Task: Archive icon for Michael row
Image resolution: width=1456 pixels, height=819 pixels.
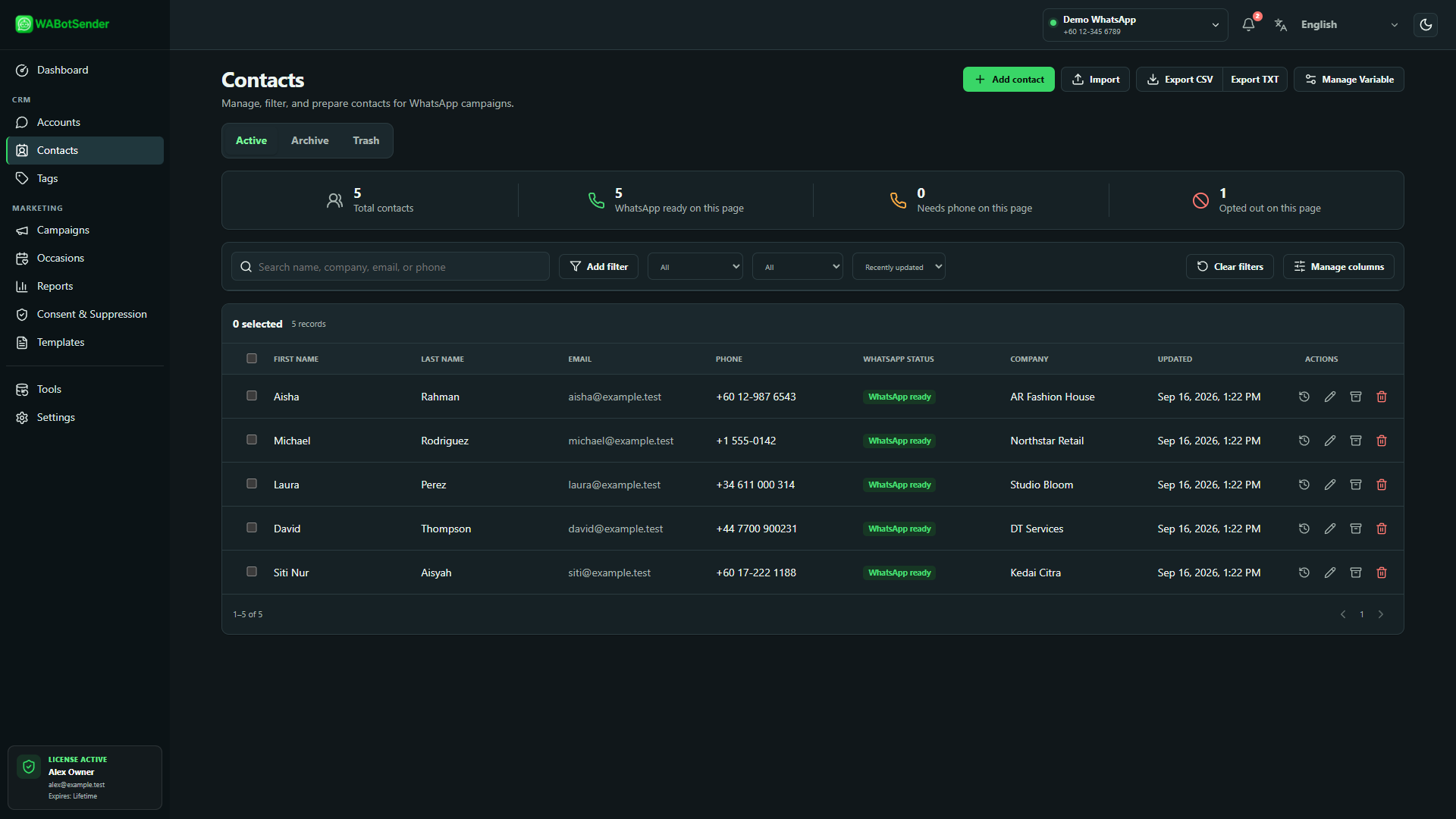Action: tap(1356, 441)
